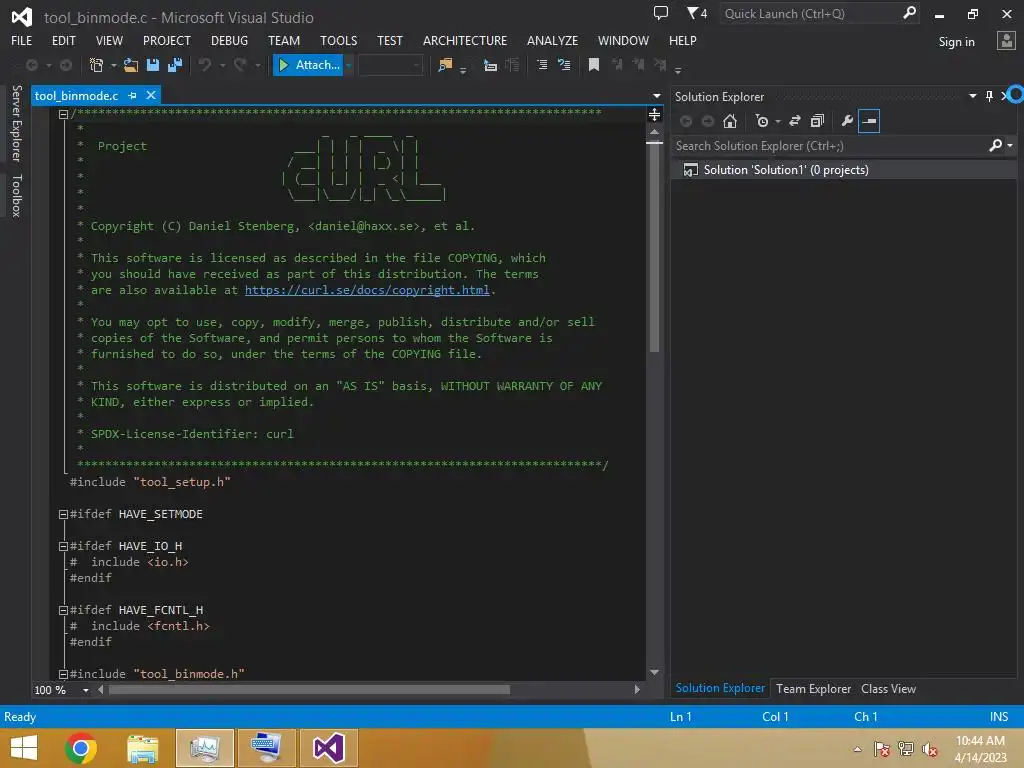Viewport: 1024px width, 768px height.
Task: Click the Find in Files icon
Action: pyautogui.click(x=445, y=65)
